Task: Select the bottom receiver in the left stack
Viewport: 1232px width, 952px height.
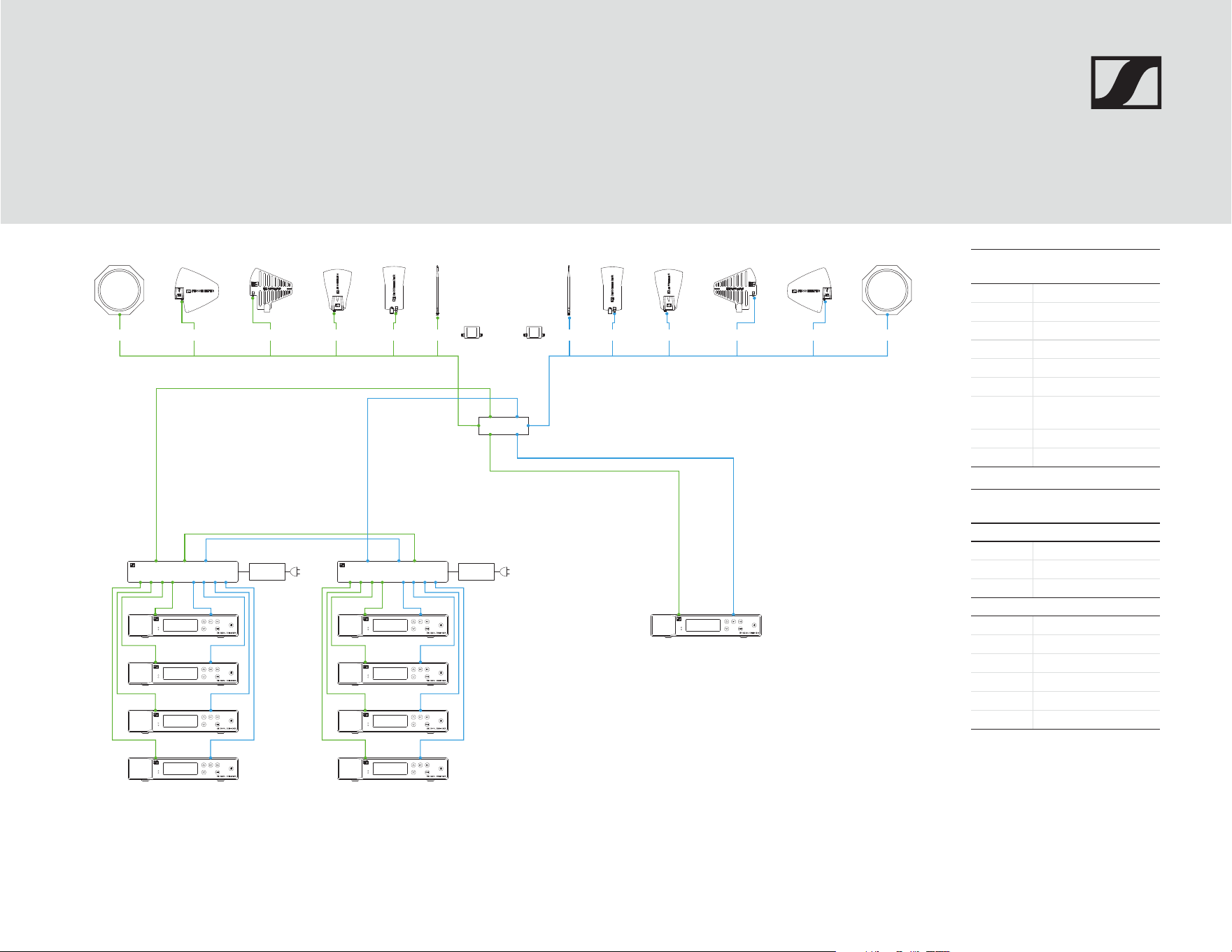Action: tap(183, 769)
